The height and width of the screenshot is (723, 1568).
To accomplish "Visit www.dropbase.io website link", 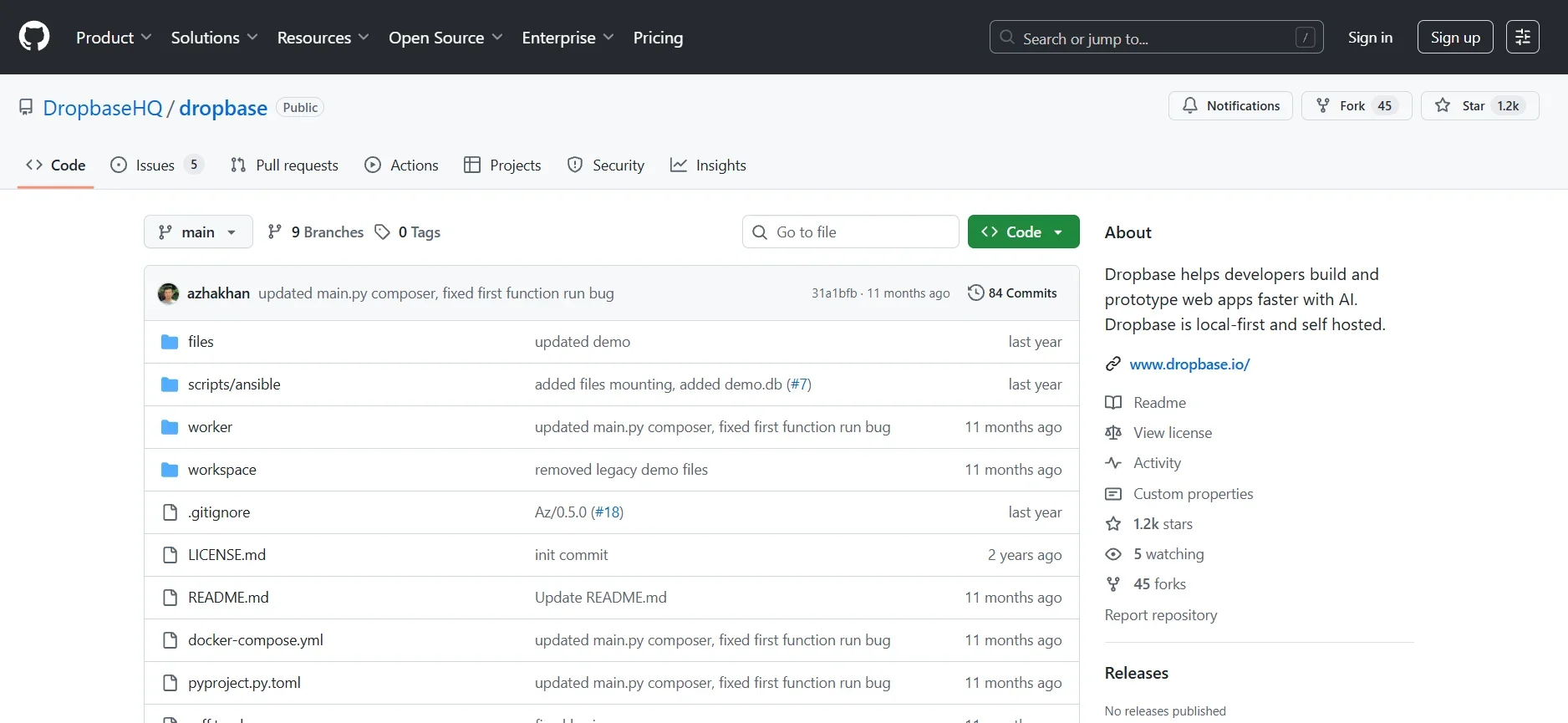I will [x=1189, y=364].
